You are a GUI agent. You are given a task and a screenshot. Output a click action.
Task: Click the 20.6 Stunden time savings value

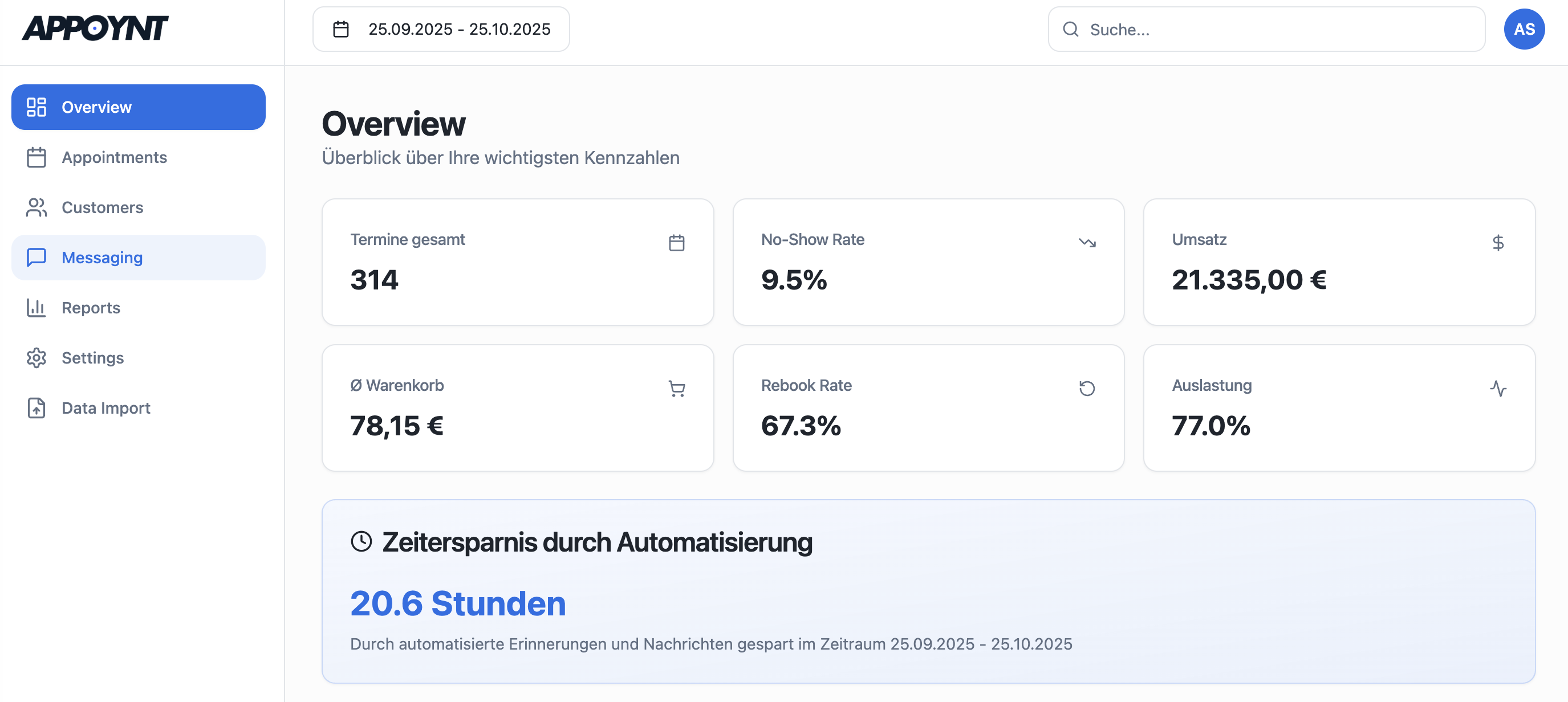point(458,603)
